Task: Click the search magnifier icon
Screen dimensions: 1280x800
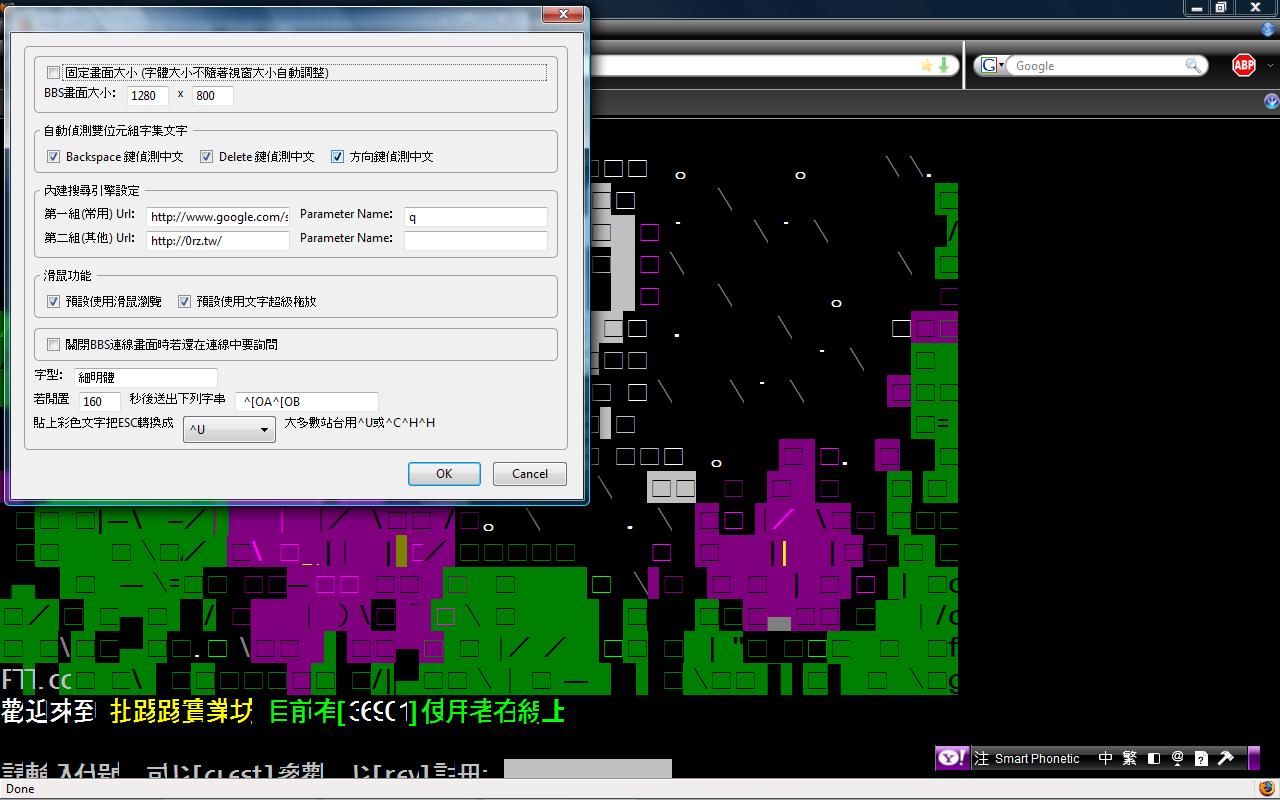Action: click(x=1193, y=65)
